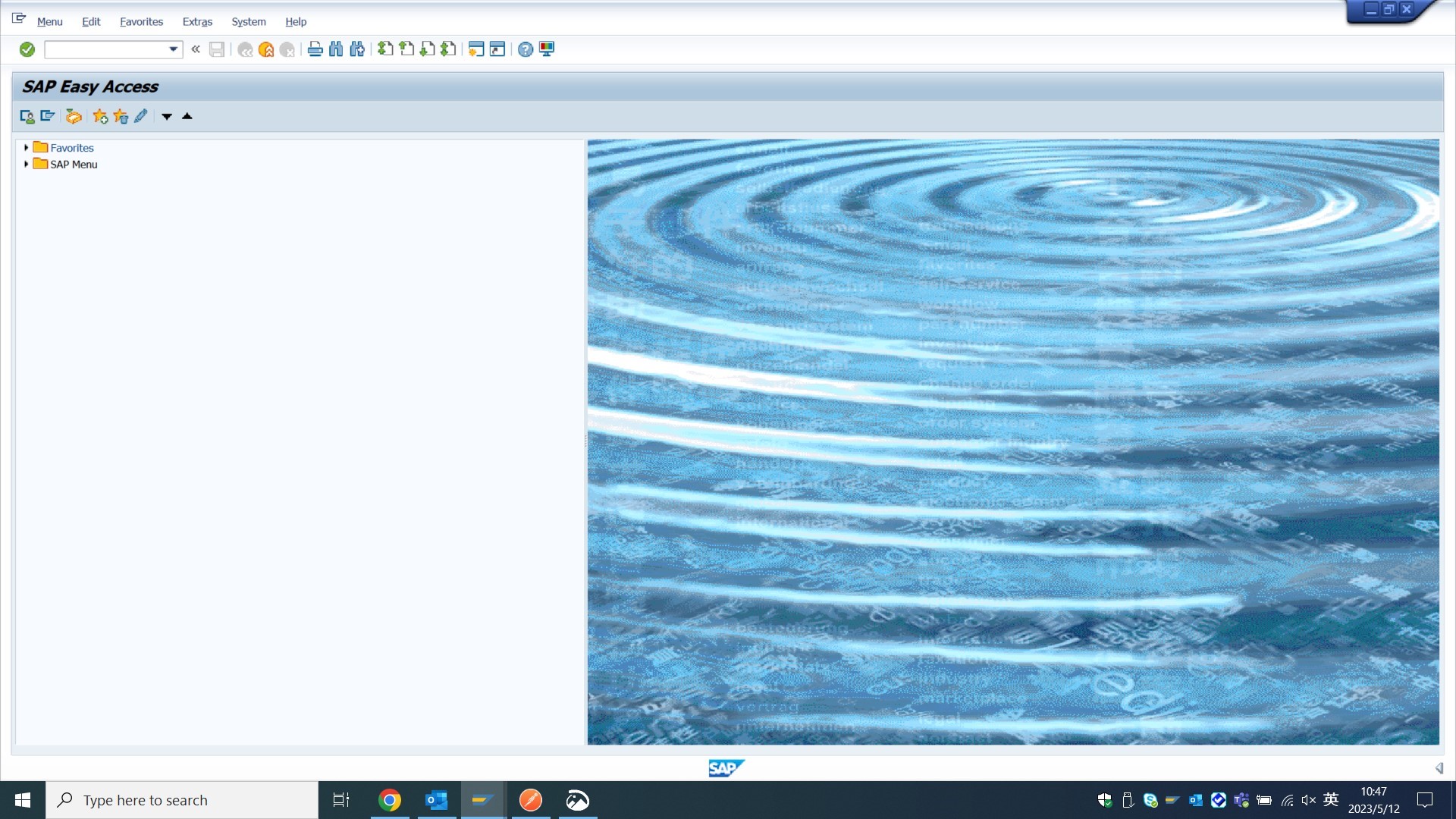Open the Extras menu
The image size is (1456, 819).
(197, 21)
